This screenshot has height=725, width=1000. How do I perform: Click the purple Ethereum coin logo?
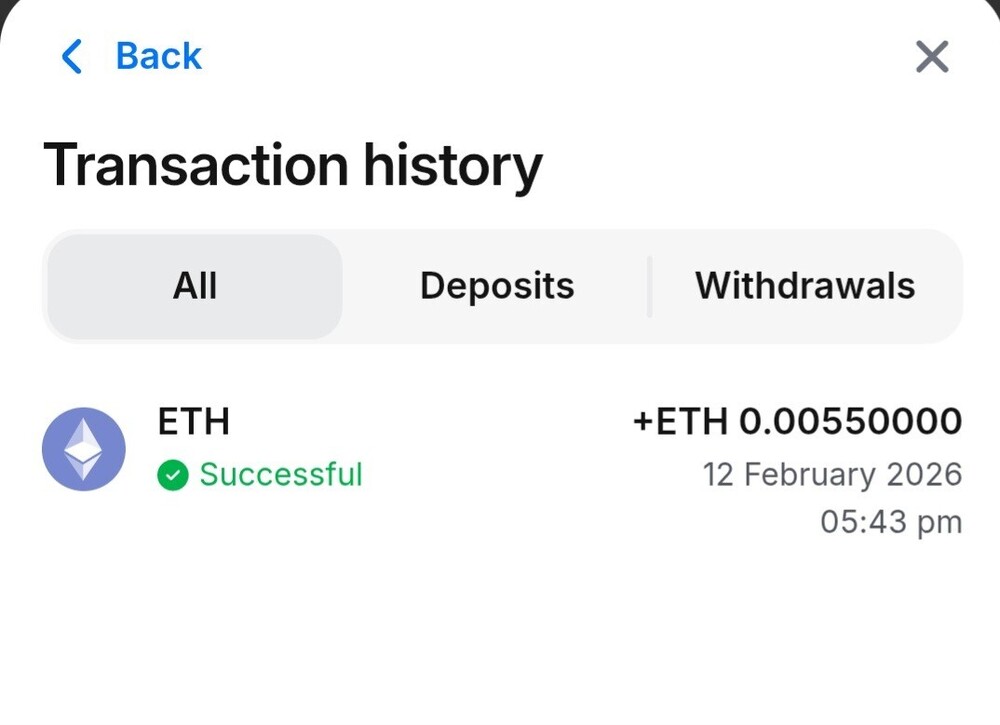84,449
